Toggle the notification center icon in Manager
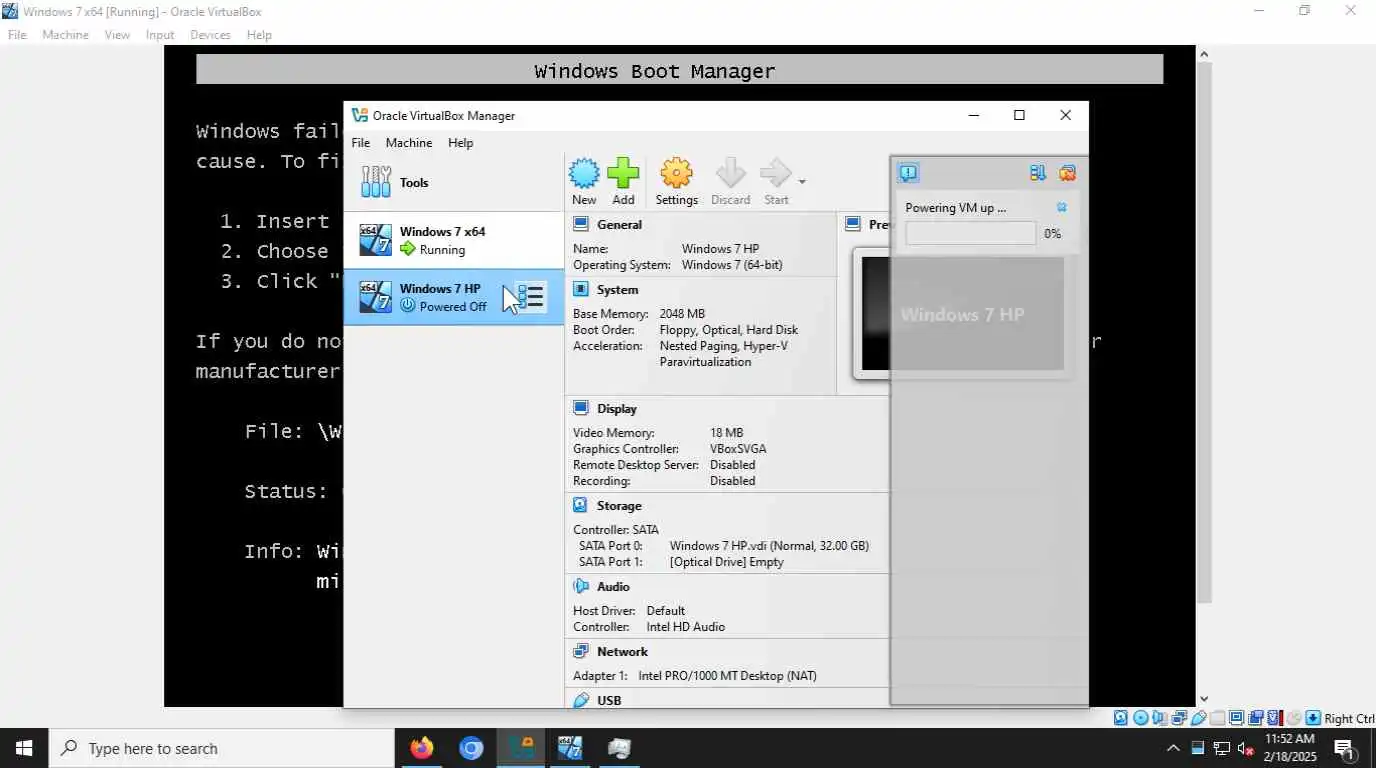The width and height of the screenshot is (1376, 768). (x=908, y=173)
